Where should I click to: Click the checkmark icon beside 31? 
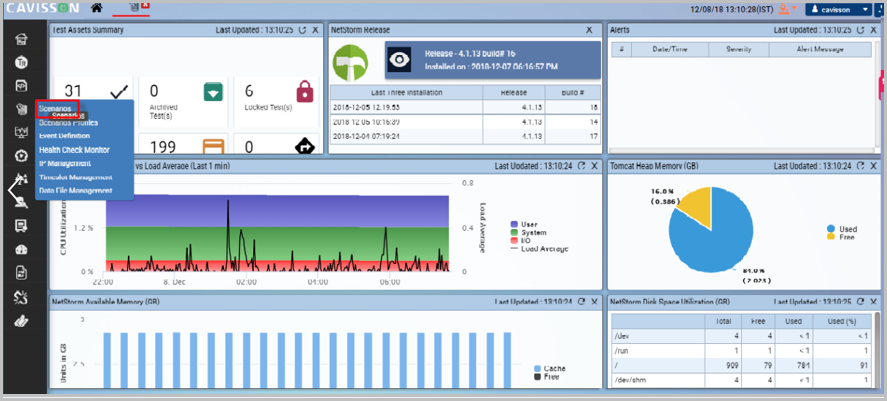[119, 92]
